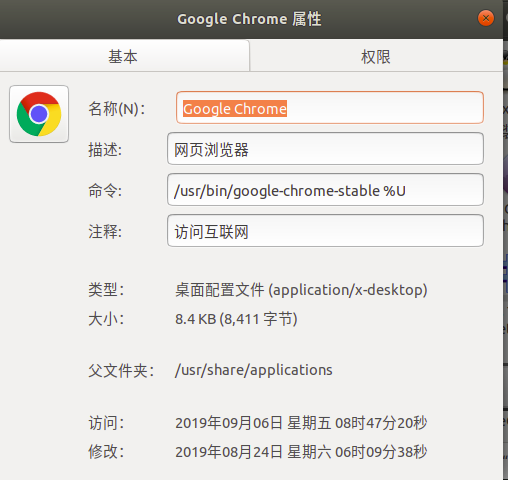Image resolution: width=508 pixels, height=480 pixels.
Task: Focus the 名称(N) name field
Action: point(330,108)
